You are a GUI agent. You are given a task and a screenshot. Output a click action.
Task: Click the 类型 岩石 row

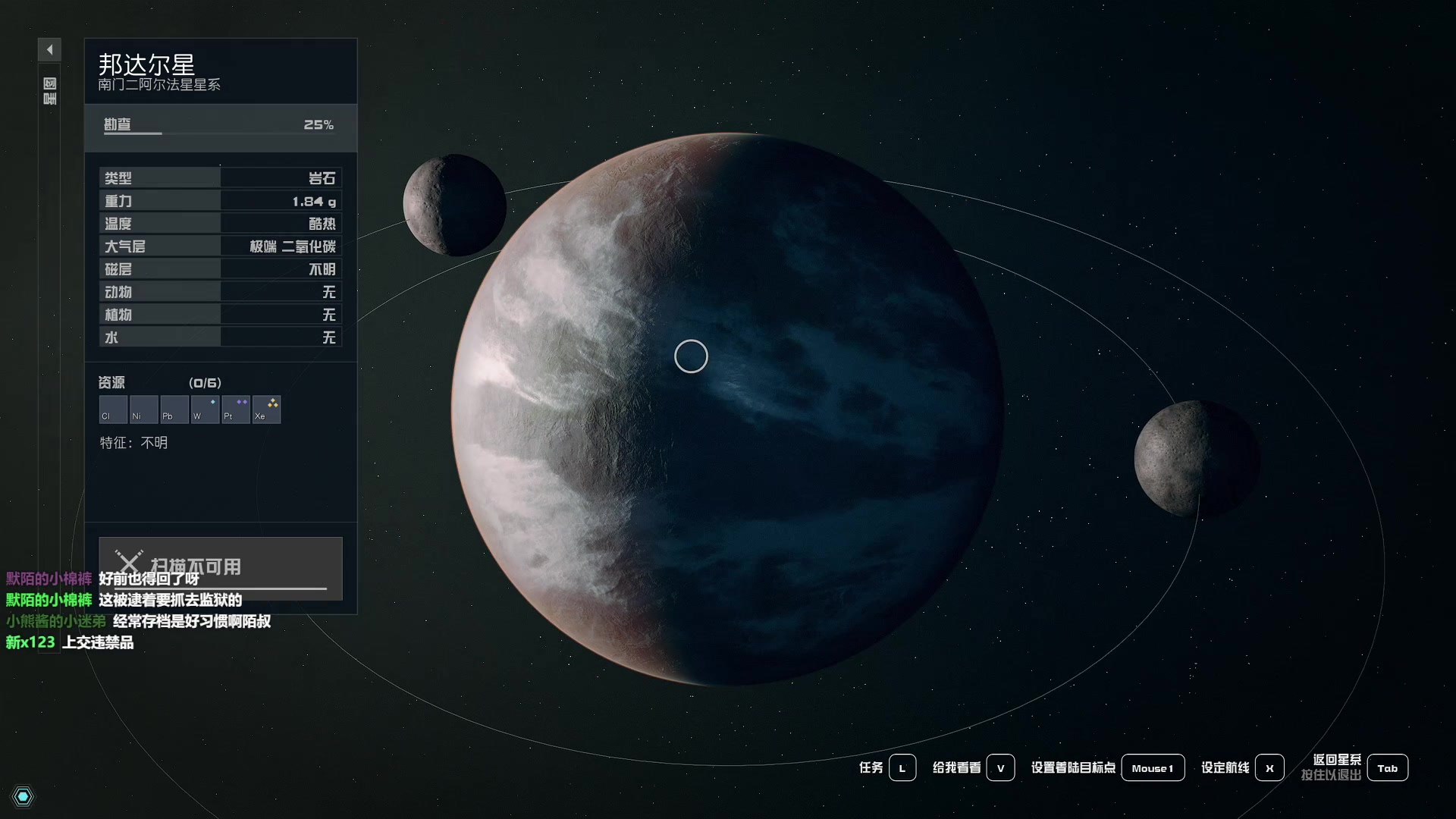point(221,178)
